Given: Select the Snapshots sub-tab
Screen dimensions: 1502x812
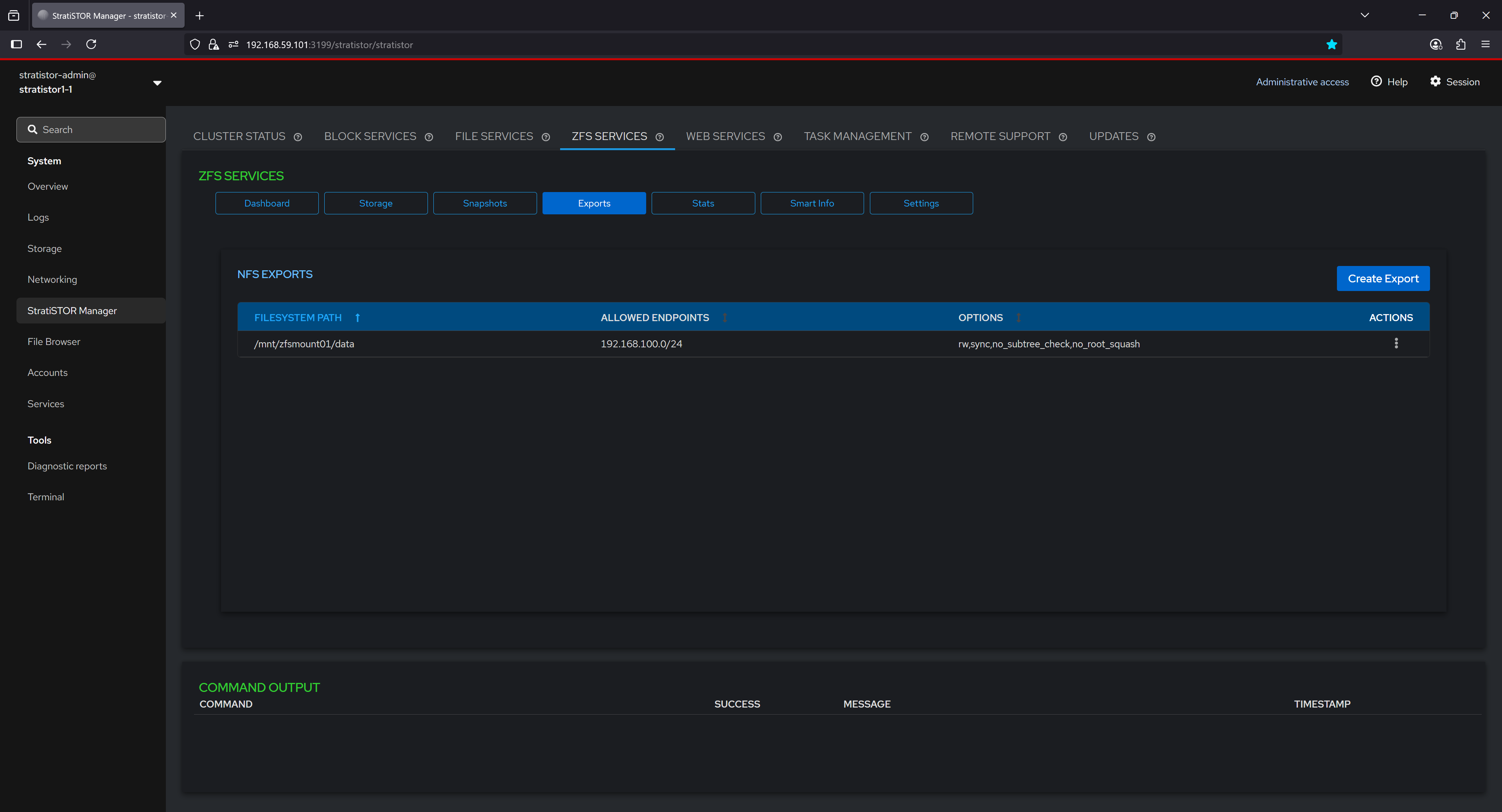Looking at the screenshot, I should pyautogui.click(x=485, y=203).
